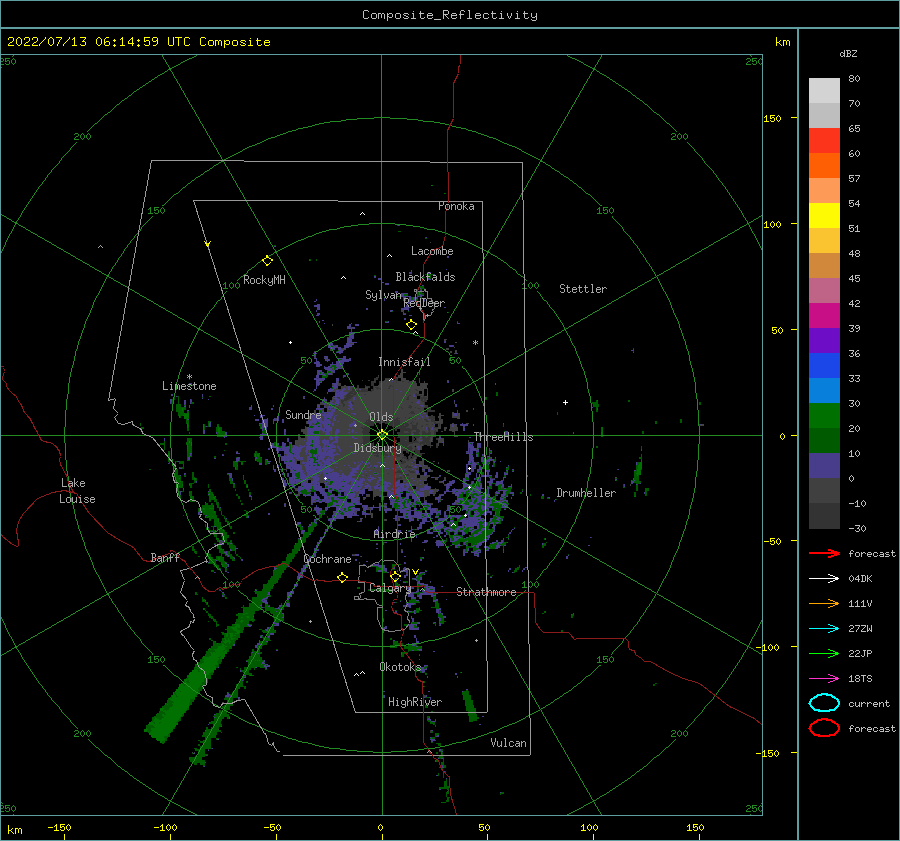Click the cyan current ellipse icon
This screenshot has height=841, width=900.
pos(824,703)
